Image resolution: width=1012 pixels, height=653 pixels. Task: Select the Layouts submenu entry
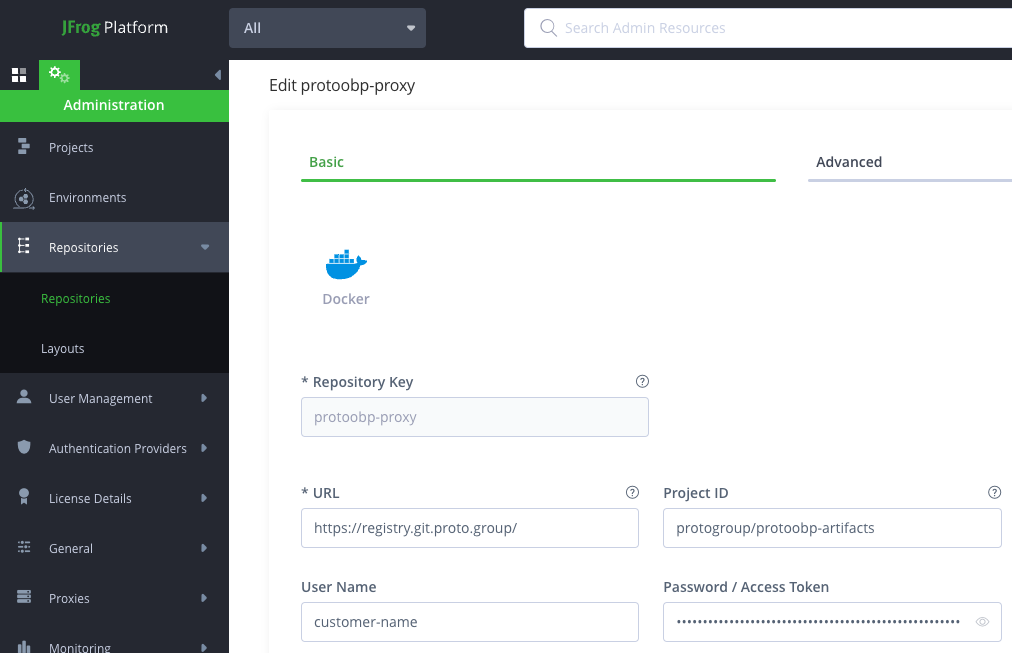point(63,348)
